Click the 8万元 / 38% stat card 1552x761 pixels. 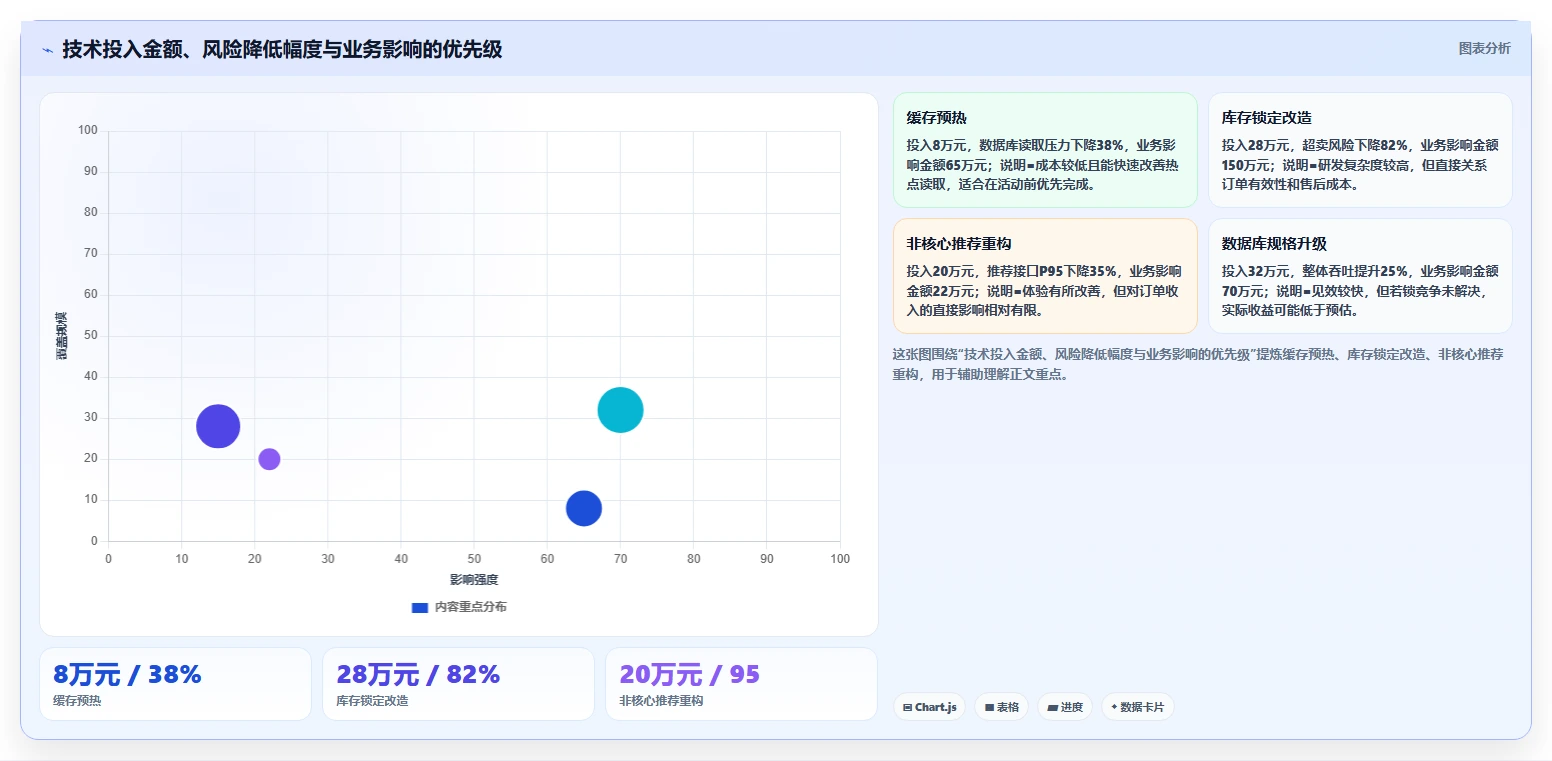(x=175, y=684)
